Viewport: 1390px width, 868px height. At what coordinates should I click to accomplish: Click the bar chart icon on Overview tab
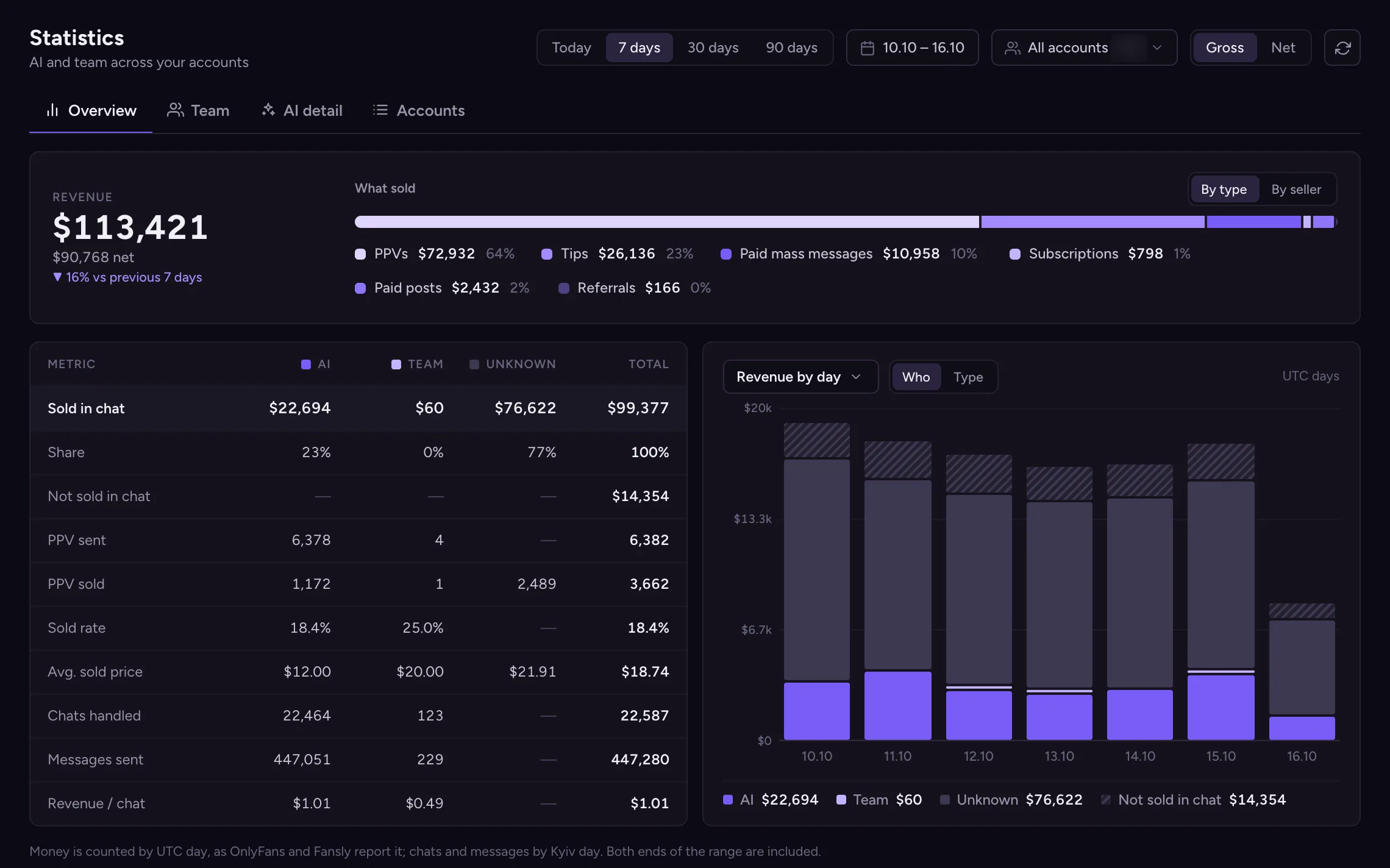point(52,110)
